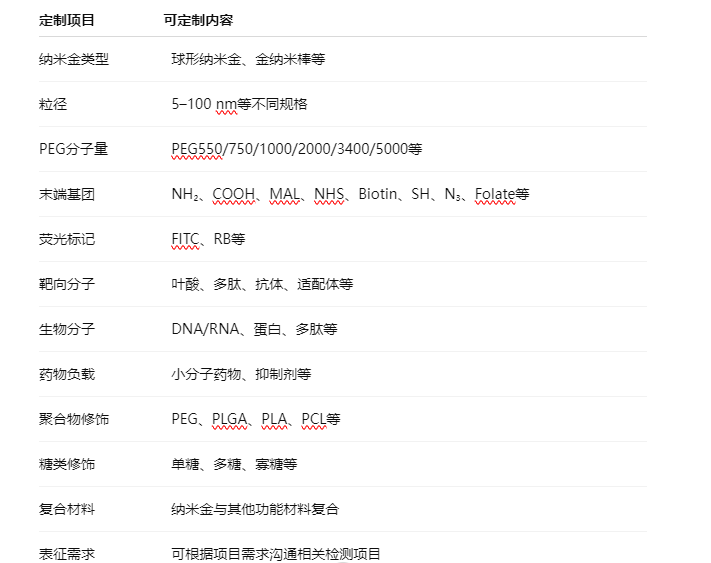Image resolution: width=711 pixels, height=563 pixels.
Task: Click the underlined word Folate
Action: point(495,194)
